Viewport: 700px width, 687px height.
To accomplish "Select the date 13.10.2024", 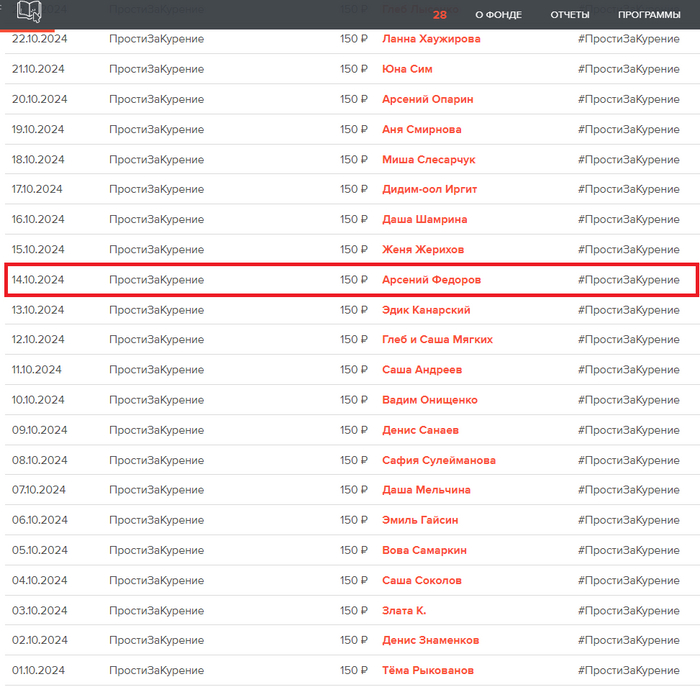I will (x=38, y=310).
